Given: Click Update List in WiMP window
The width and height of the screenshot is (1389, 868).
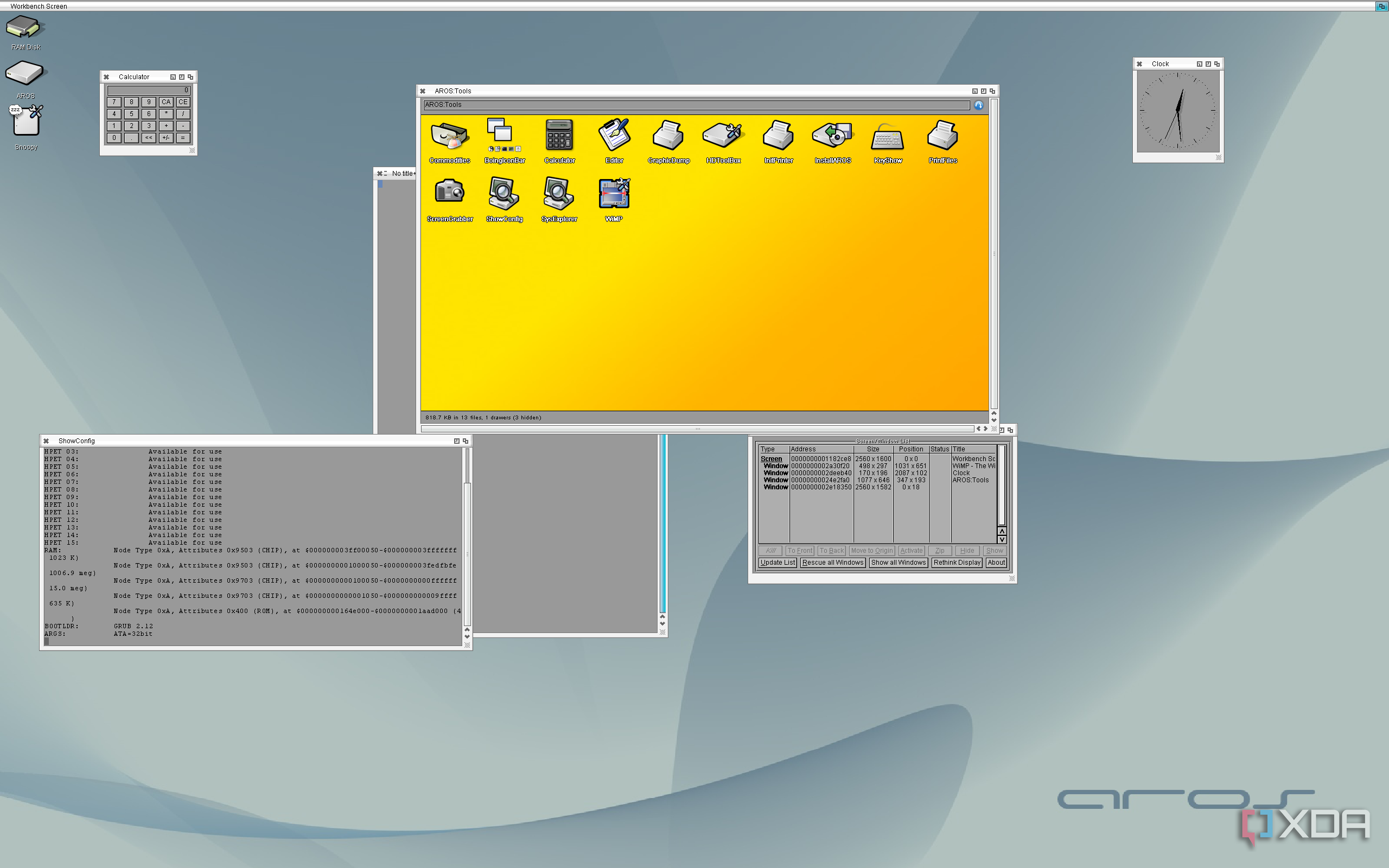Looking at the screenshot, I should 778,563.
